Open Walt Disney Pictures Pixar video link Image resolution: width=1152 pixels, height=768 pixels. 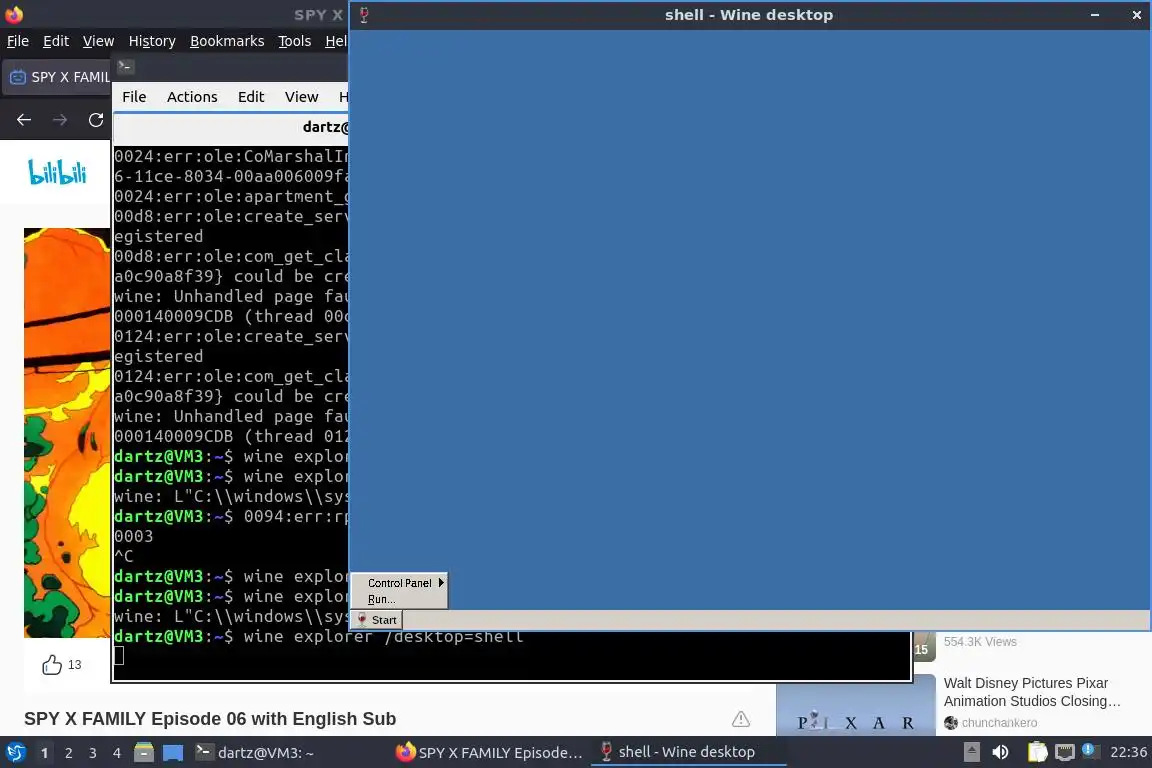tap(1032, 692)
